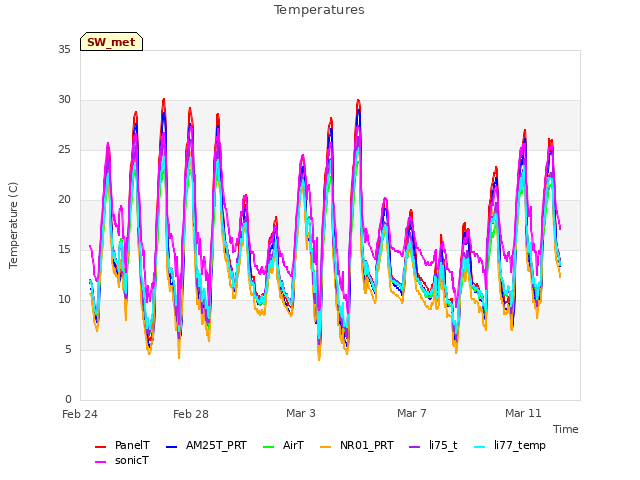This screenshot has width=640, height=480.
Task: Toggle the NR01_PRT legend entry
Action: pos(357,445)
